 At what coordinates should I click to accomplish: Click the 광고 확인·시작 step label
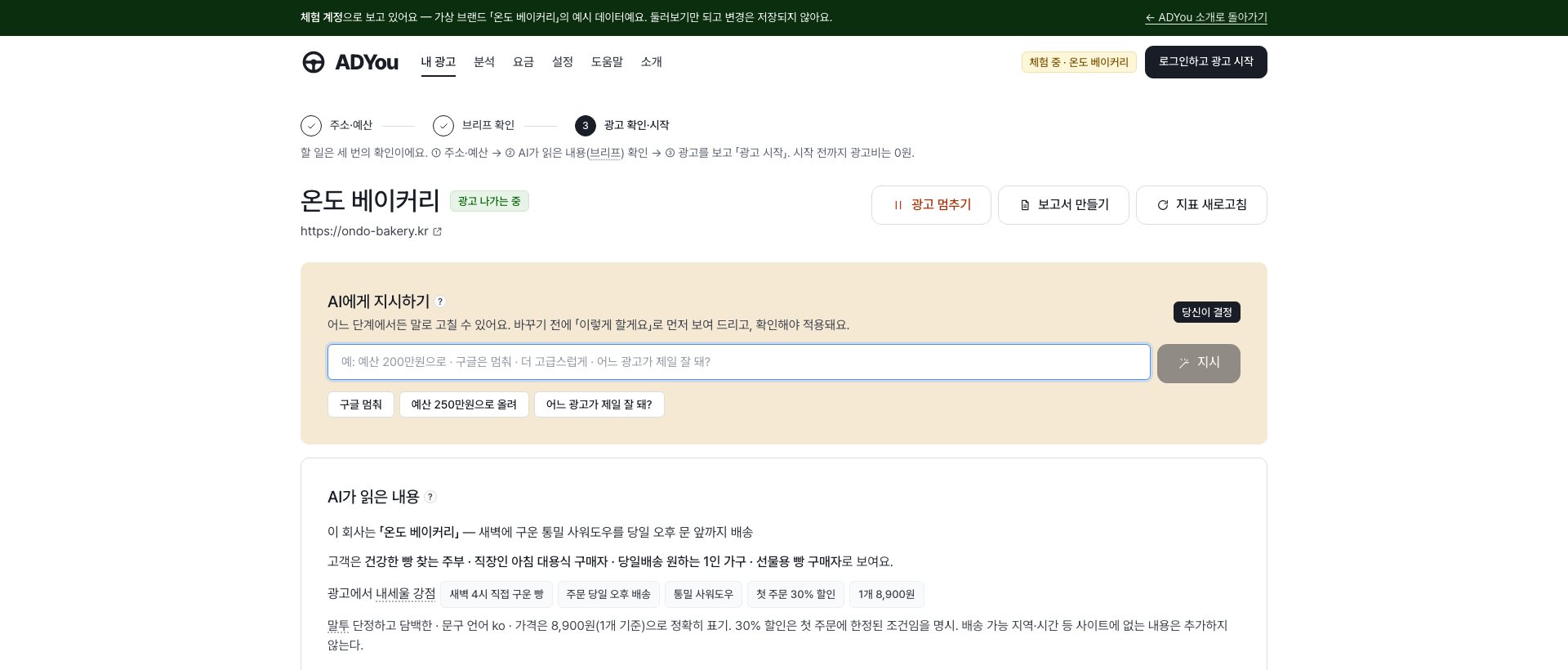(x=637, y=125)
